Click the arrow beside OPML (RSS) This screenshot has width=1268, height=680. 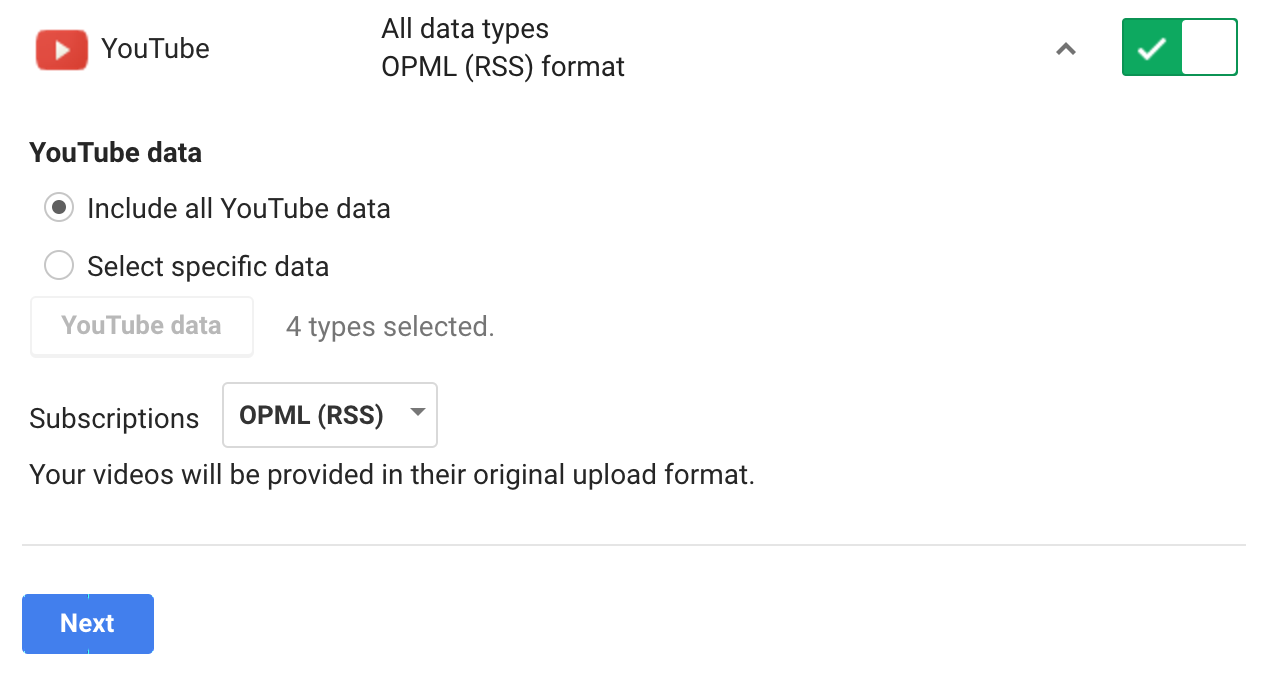point(418,413)
